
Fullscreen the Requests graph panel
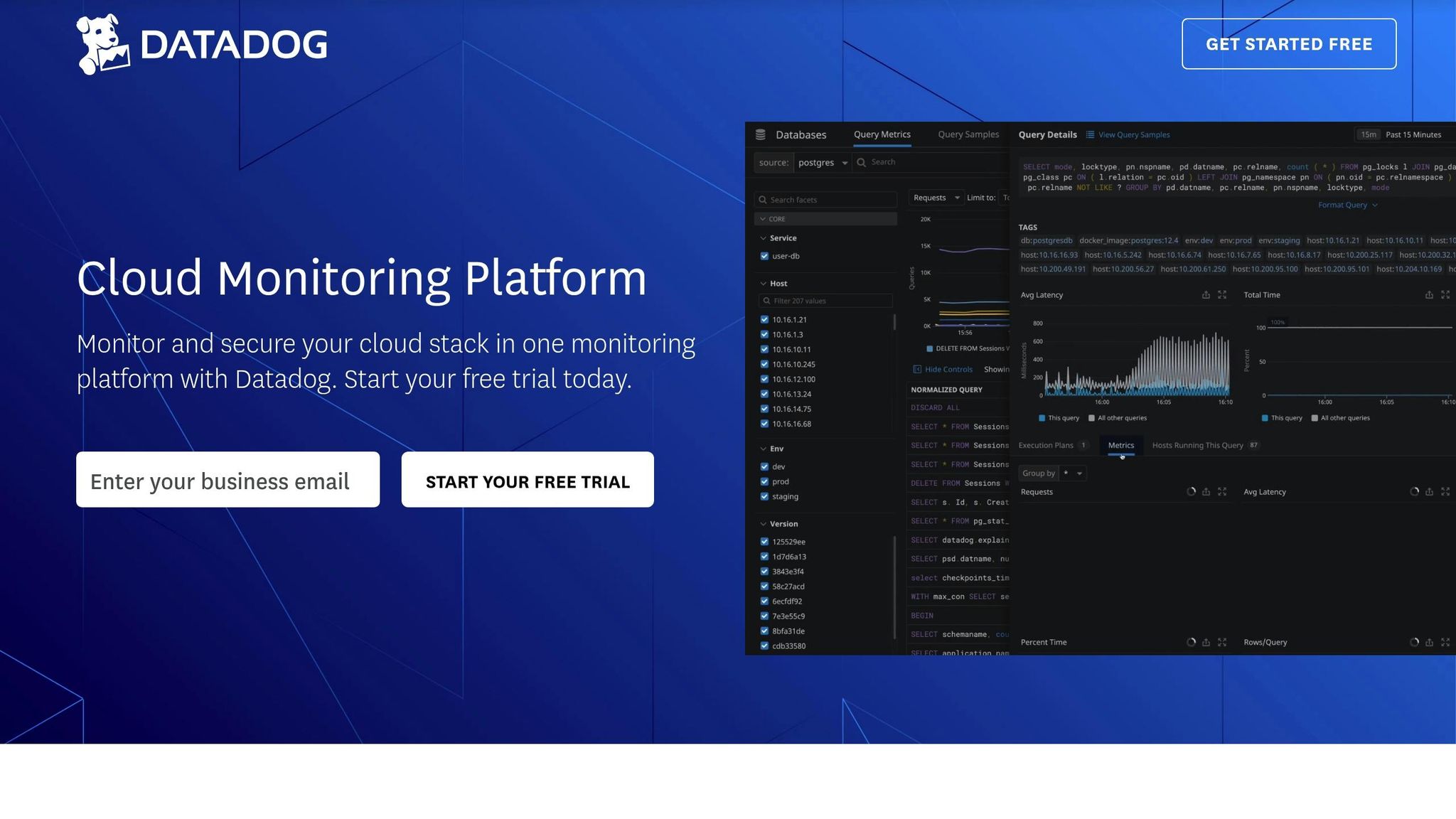[1222, 492]
